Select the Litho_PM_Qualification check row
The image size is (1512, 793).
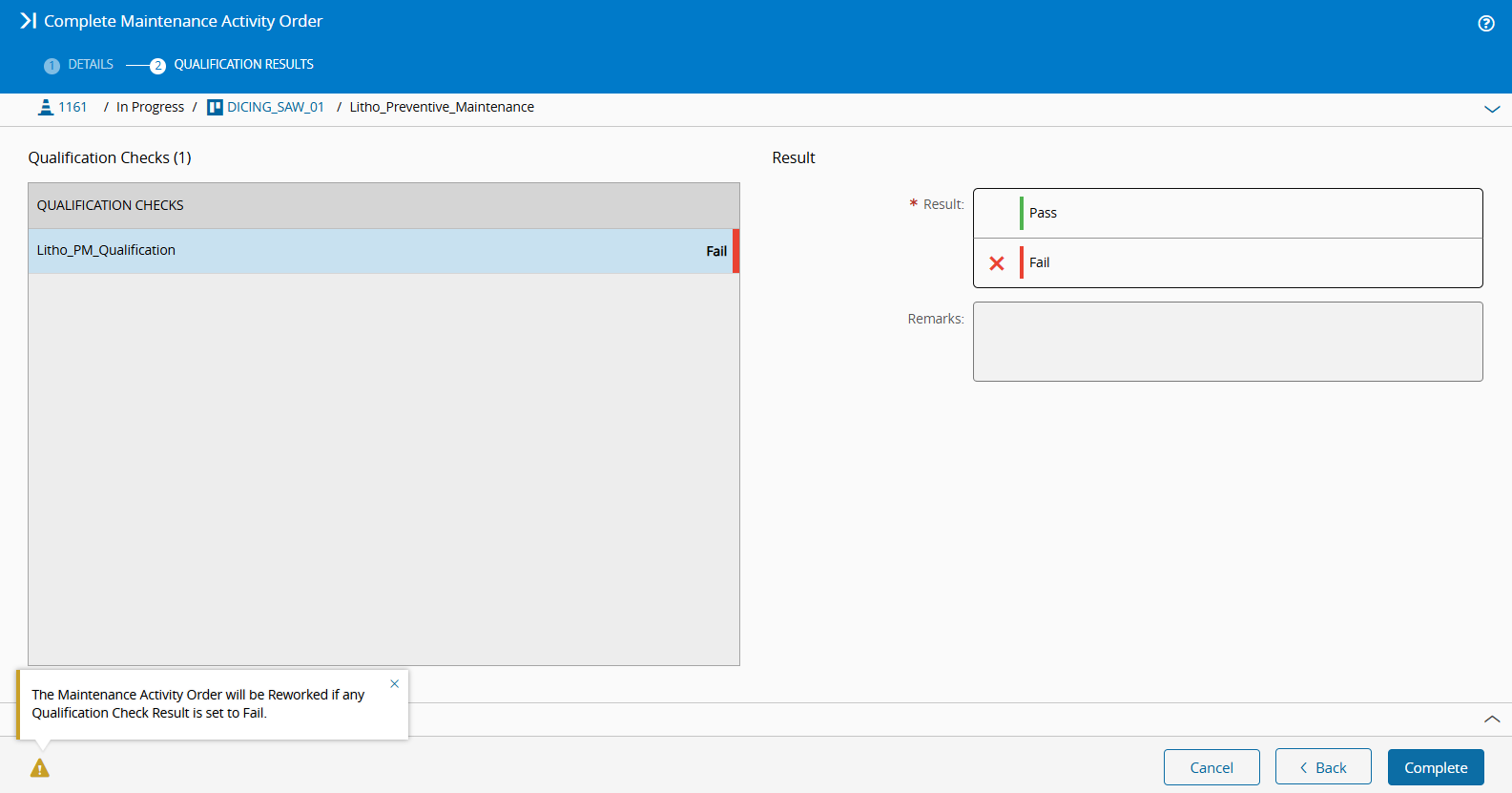[x=383, y=251]
